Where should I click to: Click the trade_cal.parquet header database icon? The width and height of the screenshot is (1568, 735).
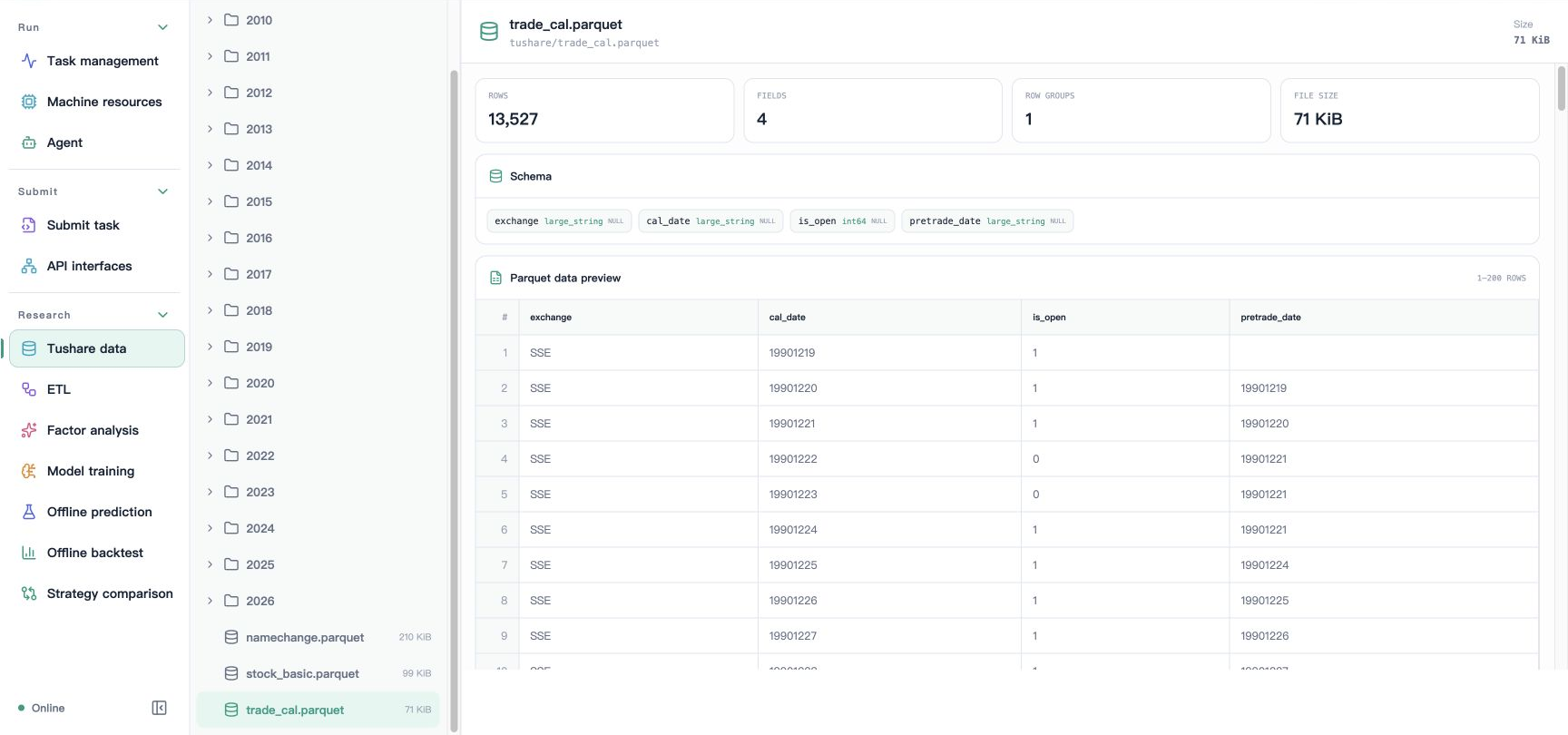[x=489, y=32]
